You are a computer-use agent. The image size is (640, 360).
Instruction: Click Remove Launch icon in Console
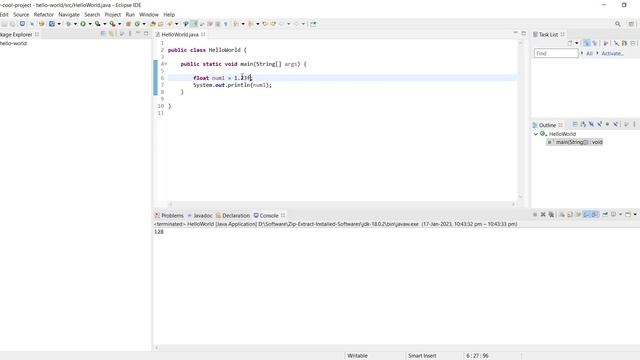coord(543,214)
